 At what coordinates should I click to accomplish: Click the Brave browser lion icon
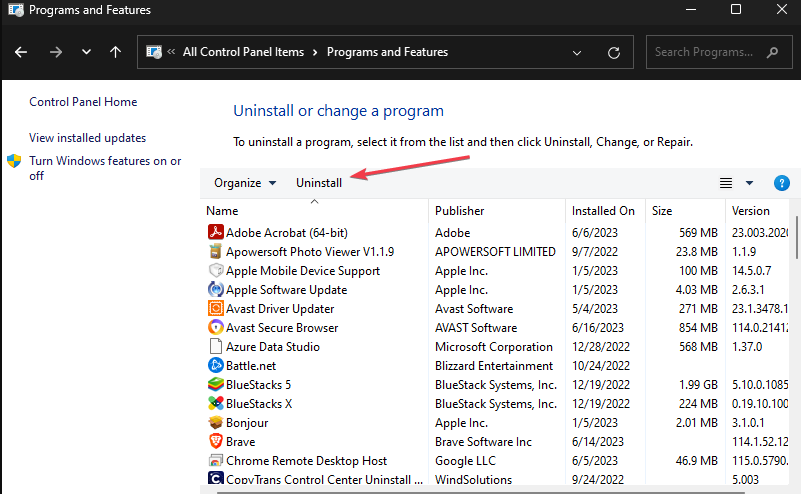pos(215,442)
